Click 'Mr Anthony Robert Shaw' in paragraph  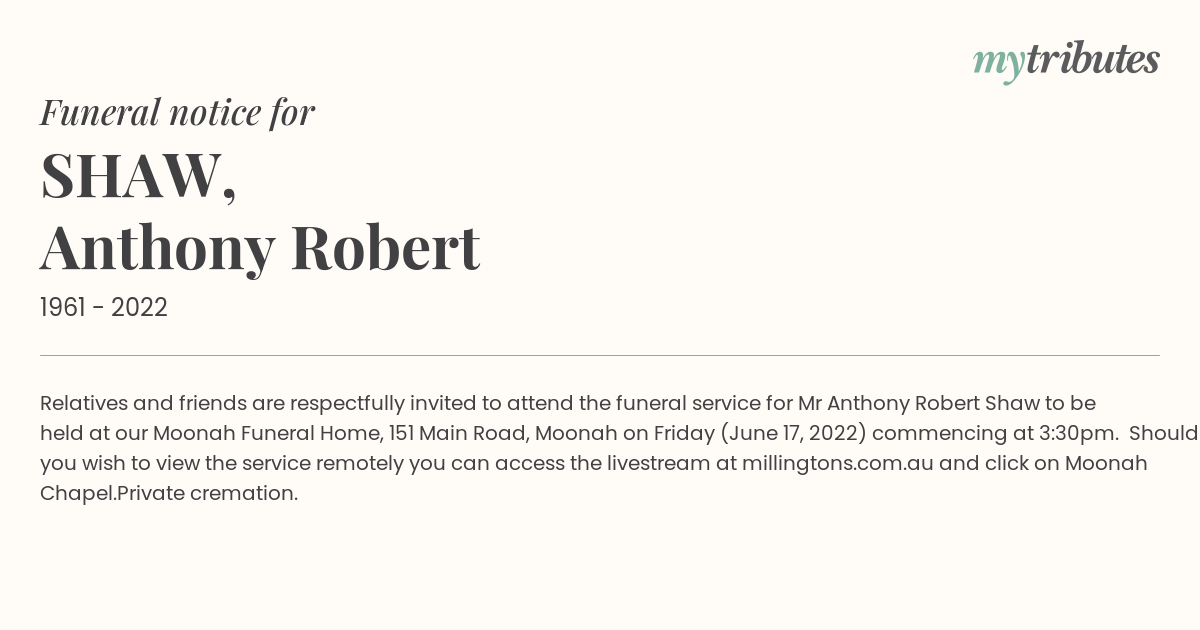coord(918,403)
